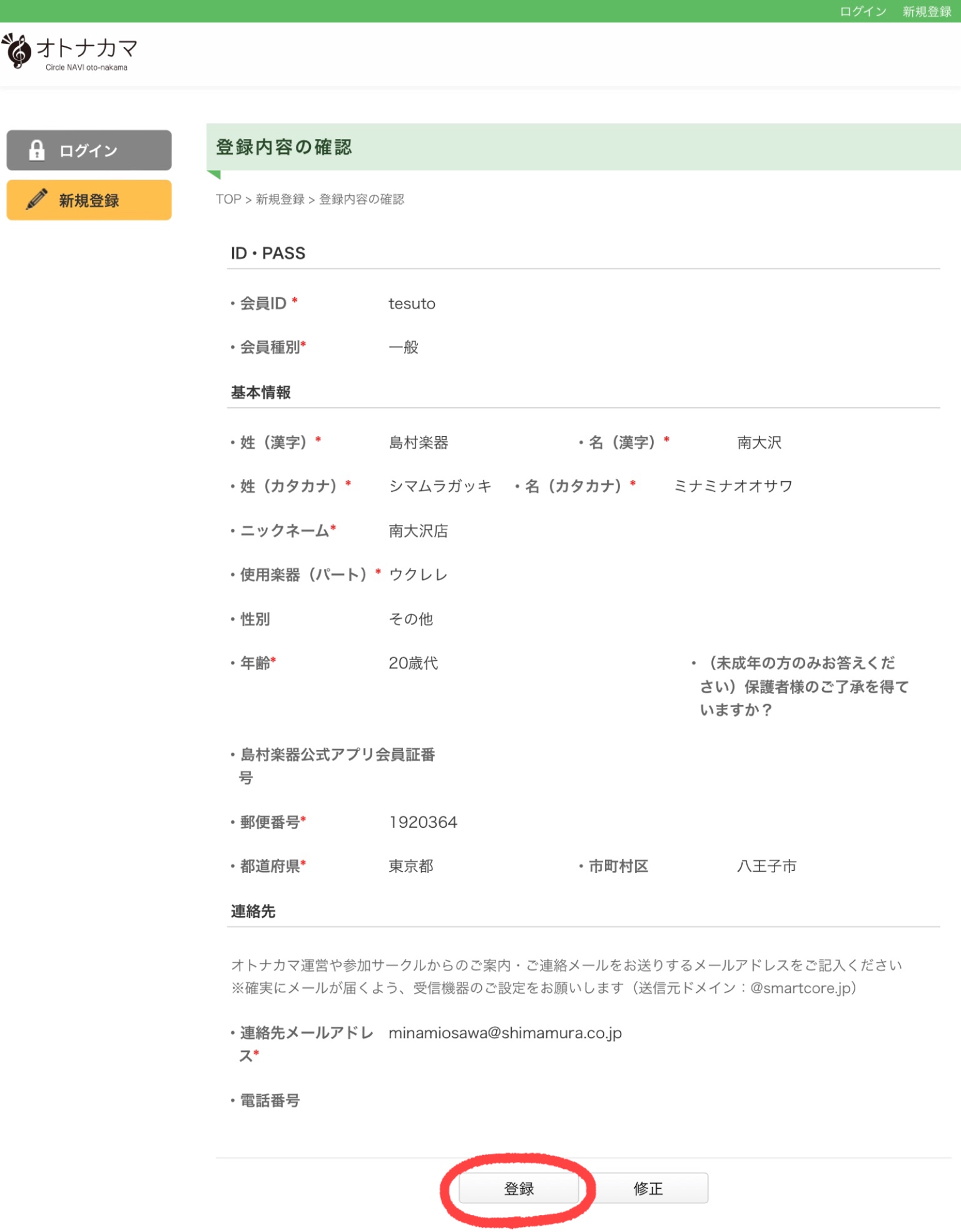
Task: Click the pencil icon on the 新規登録 sidebar button
Action: pos(37,200)
